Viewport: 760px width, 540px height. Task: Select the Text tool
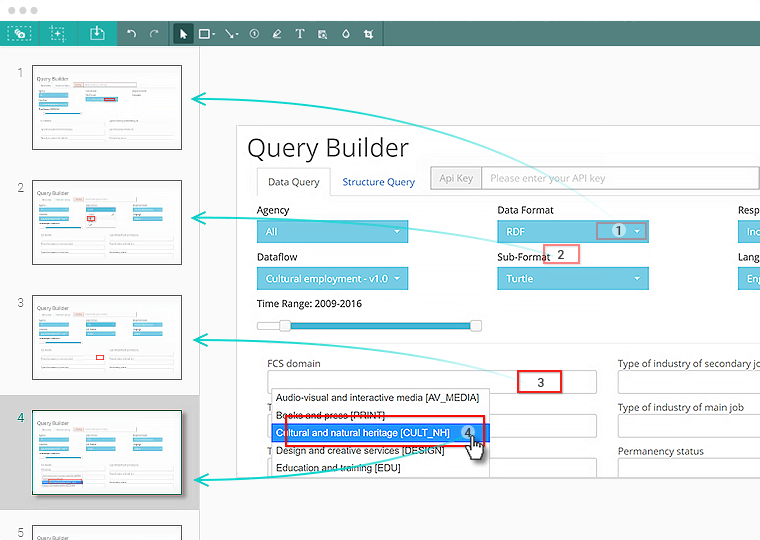[299, 34]
